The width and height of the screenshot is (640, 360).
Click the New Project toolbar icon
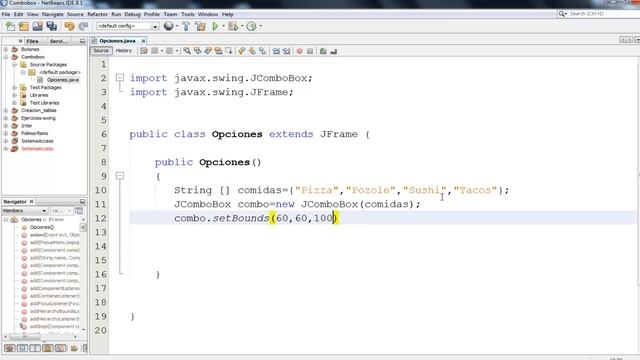[24, 27]
